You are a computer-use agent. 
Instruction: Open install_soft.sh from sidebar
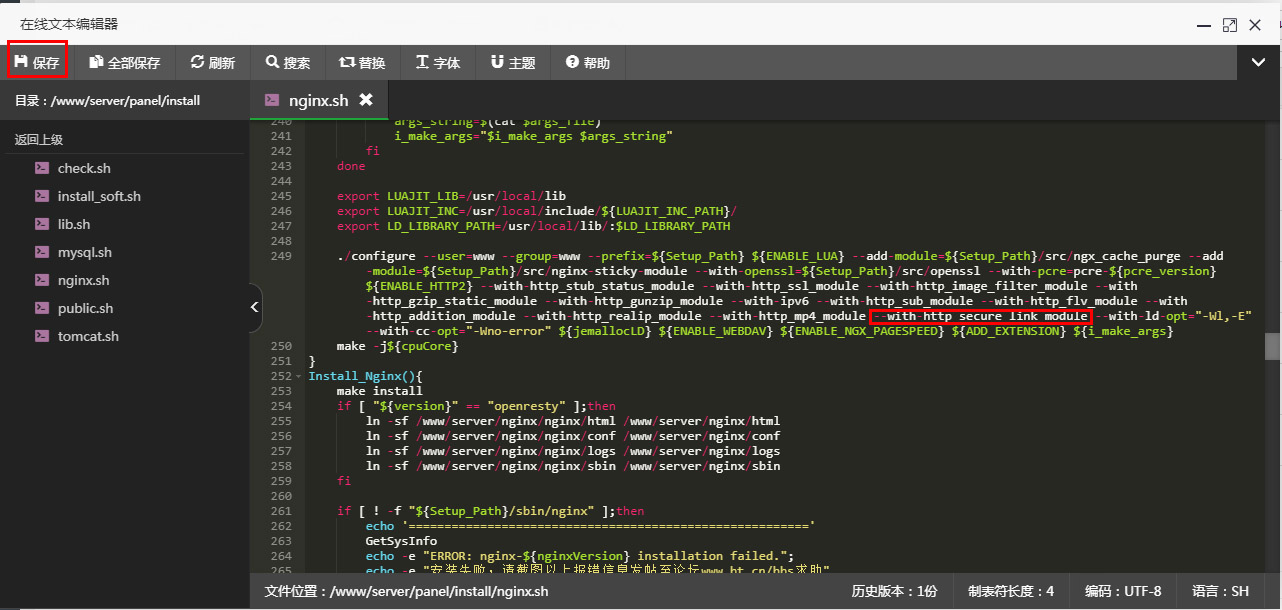click(x=99, y=196)
